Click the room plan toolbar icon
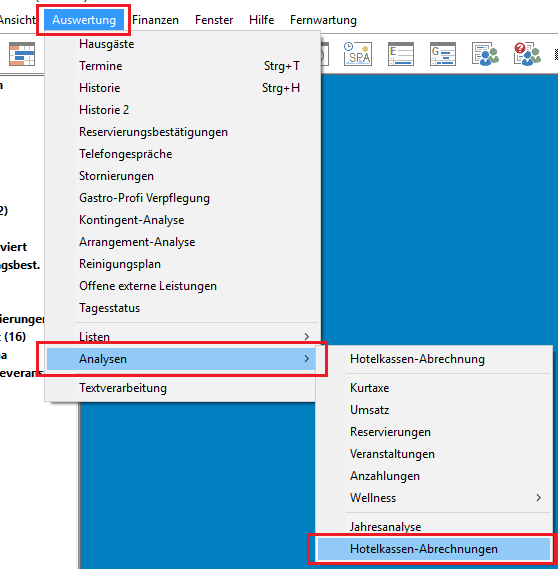Viewport: 558px width, 569px height. tap(22, 54)
